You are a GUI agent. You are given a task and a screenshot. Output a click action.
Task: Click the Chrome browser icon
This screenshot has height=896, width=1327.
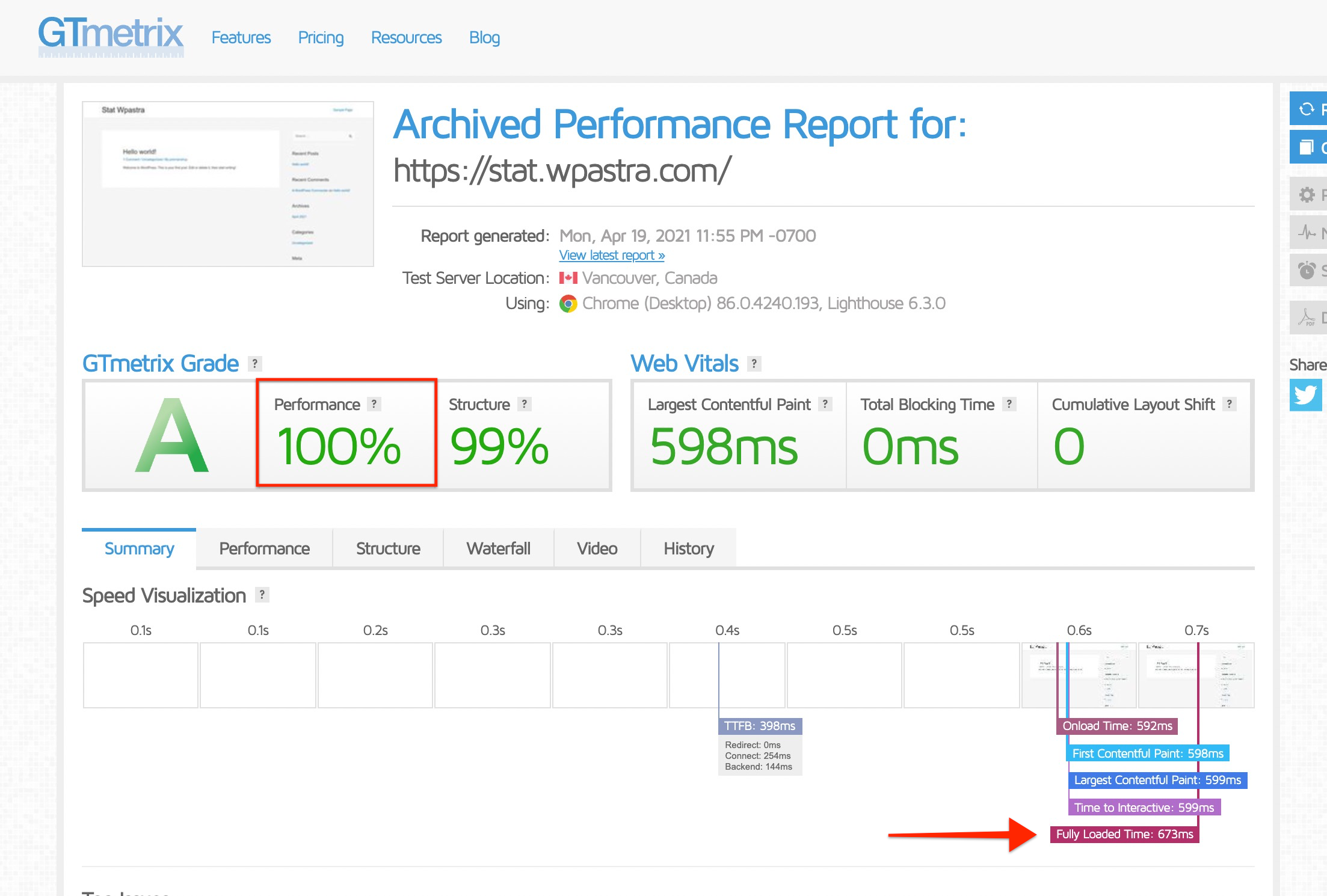pos(568,304)
